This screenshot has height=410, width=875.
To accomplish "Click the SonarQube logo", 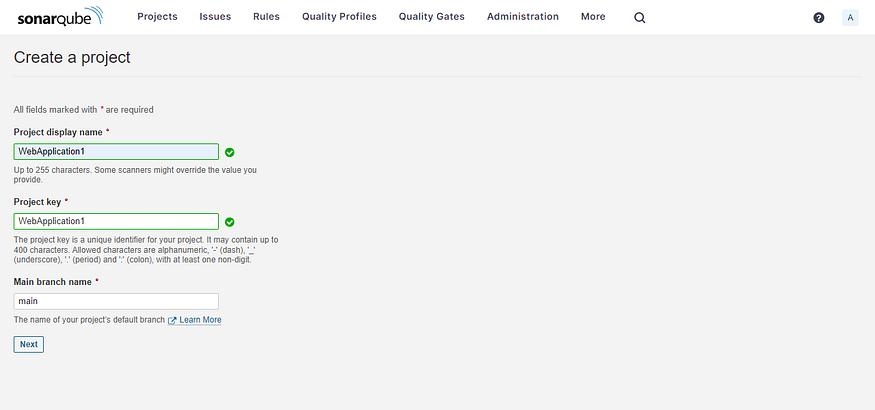I will click(x=64, y=17).
